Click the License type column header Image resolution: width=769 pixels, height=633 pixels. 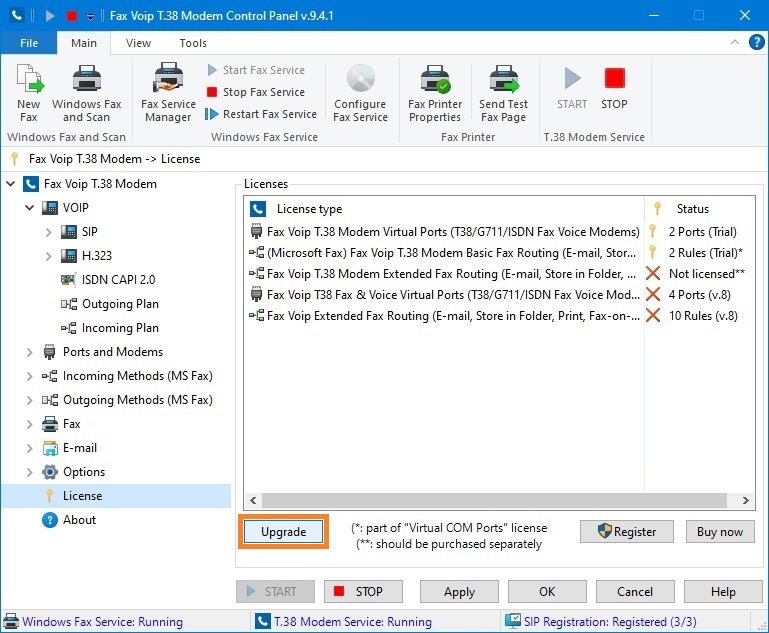[444, 209]
